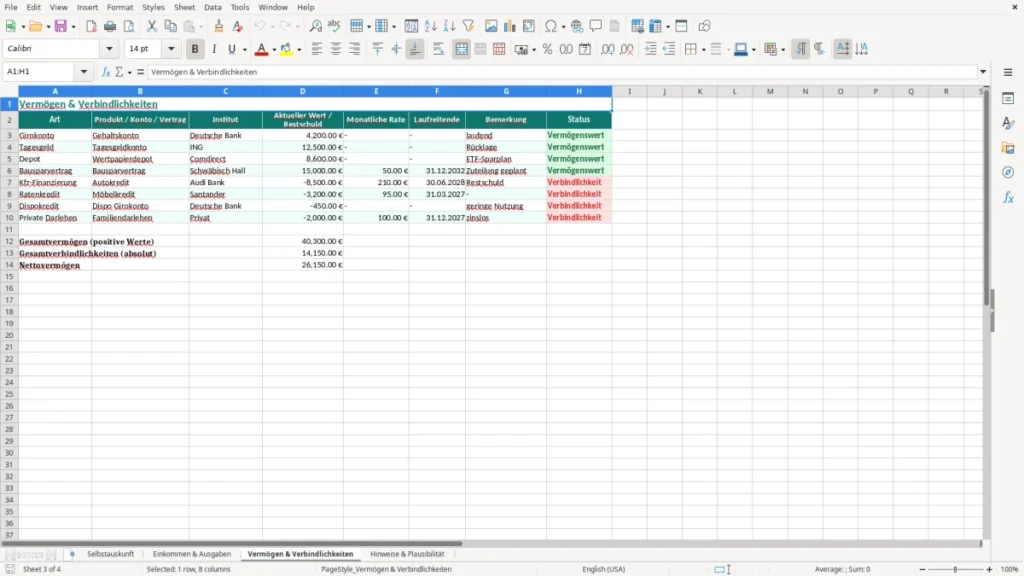This screenshot has width=1024, height=576.
Task: Click the zoom in plus button
Action: 989,569
